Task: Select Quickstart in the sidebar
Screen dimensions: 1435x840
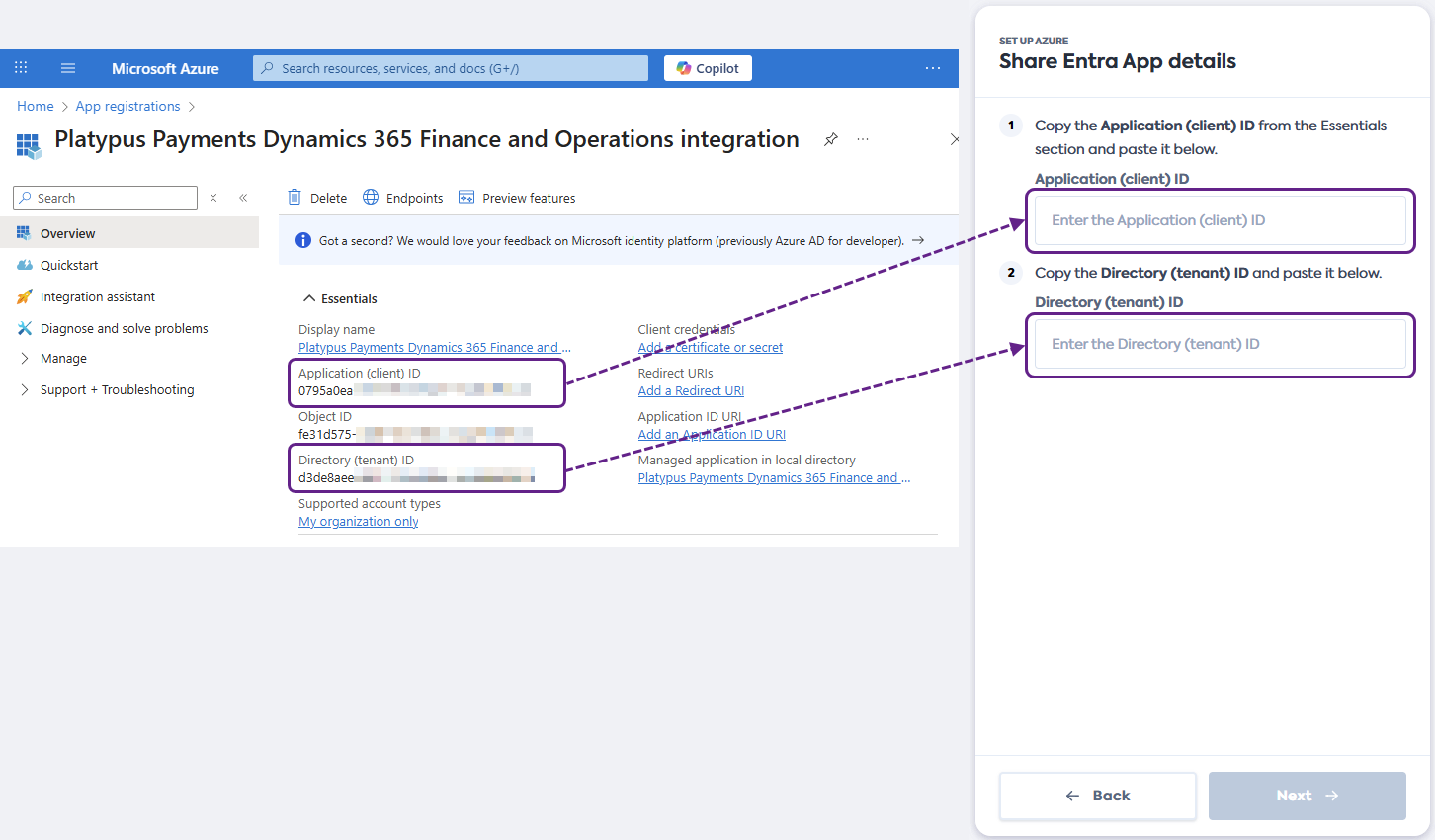Action: click(69, 265)
